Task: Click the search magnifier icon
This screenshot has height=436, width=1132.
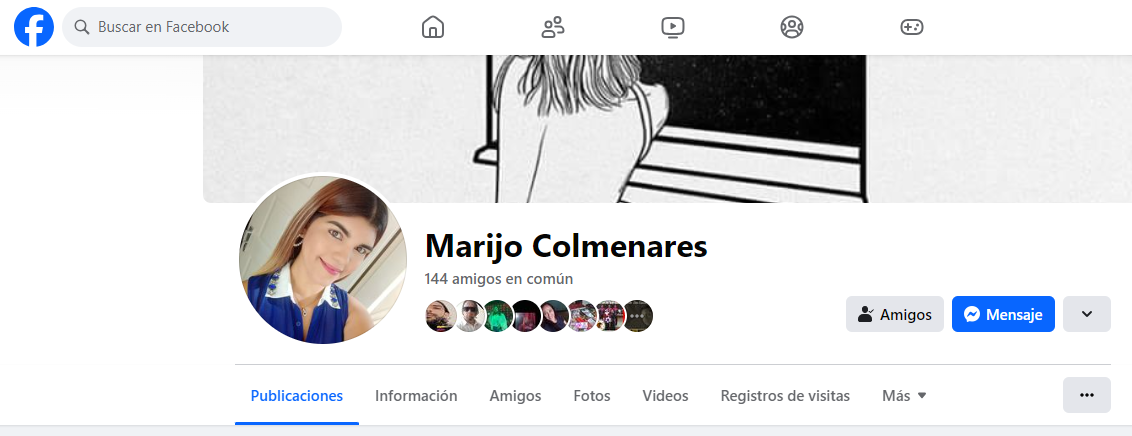Action: click(82, 27)
